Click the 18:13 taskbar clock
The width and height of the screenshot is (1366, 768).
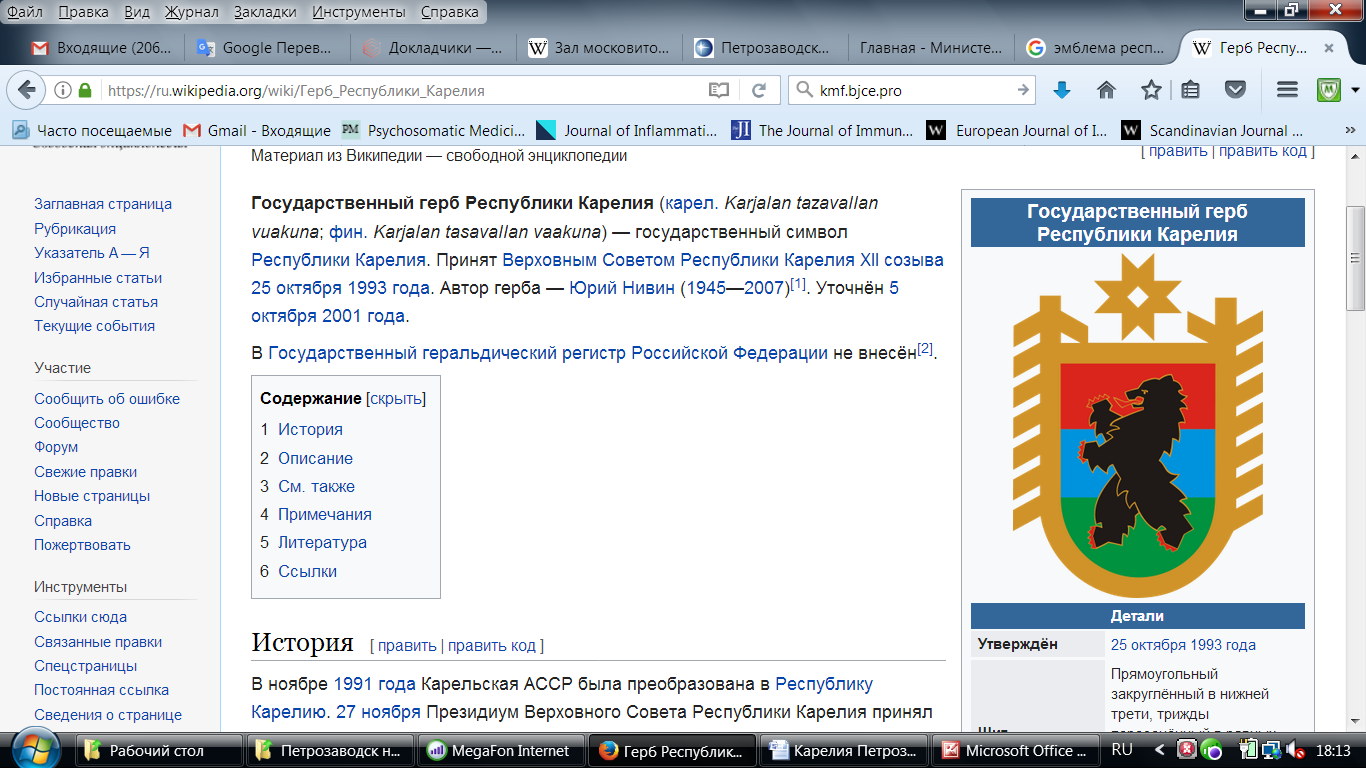coord(1335,750)
